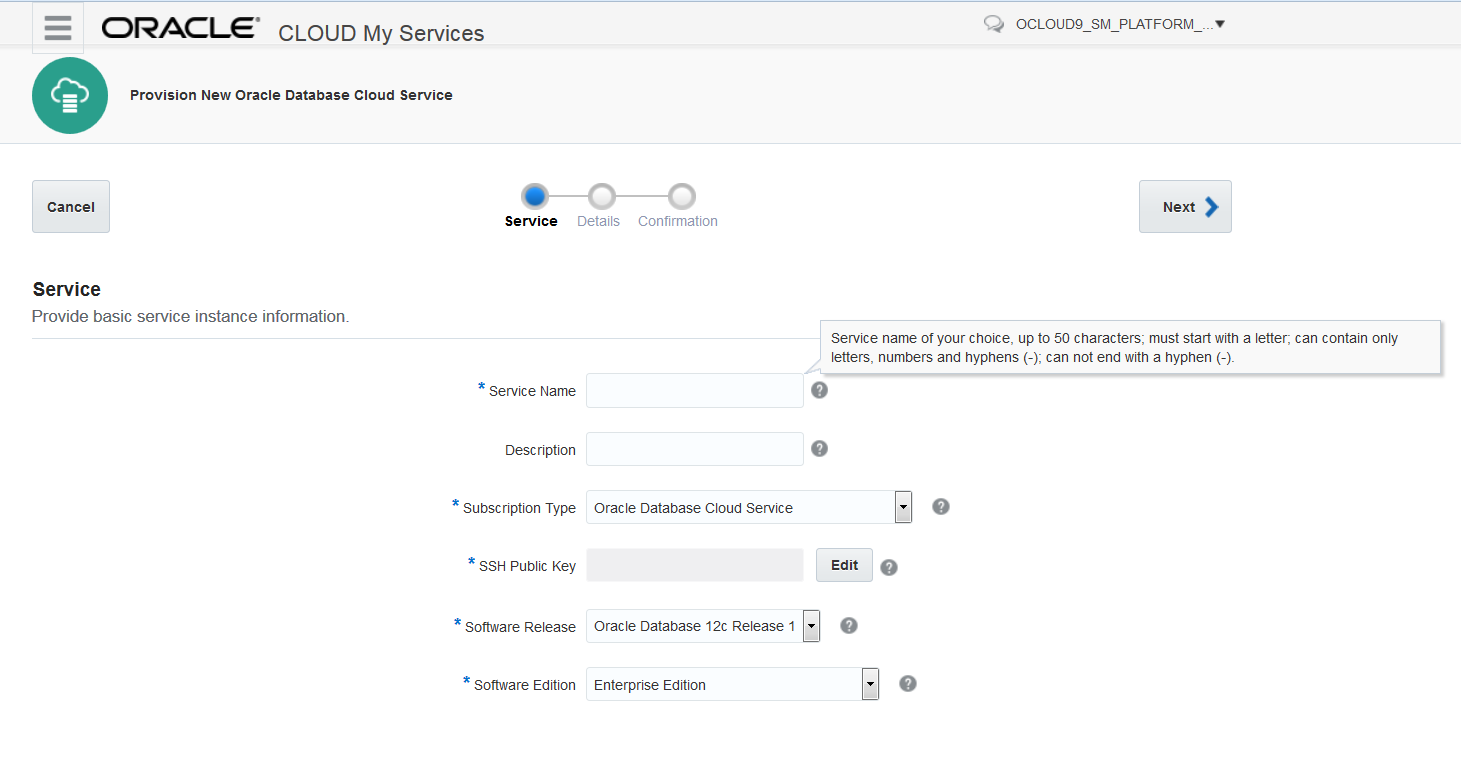
Task: Open help for SSH Public Key
Action: pyautogui.click(x=888, y=566)
